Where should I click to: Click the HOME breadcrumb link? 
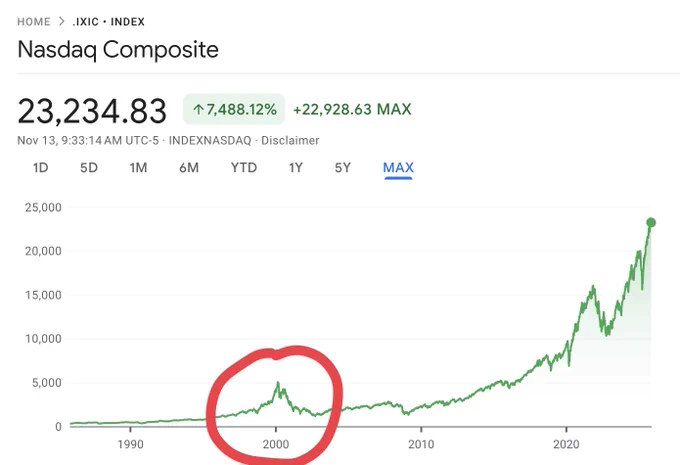coord(34,22)
